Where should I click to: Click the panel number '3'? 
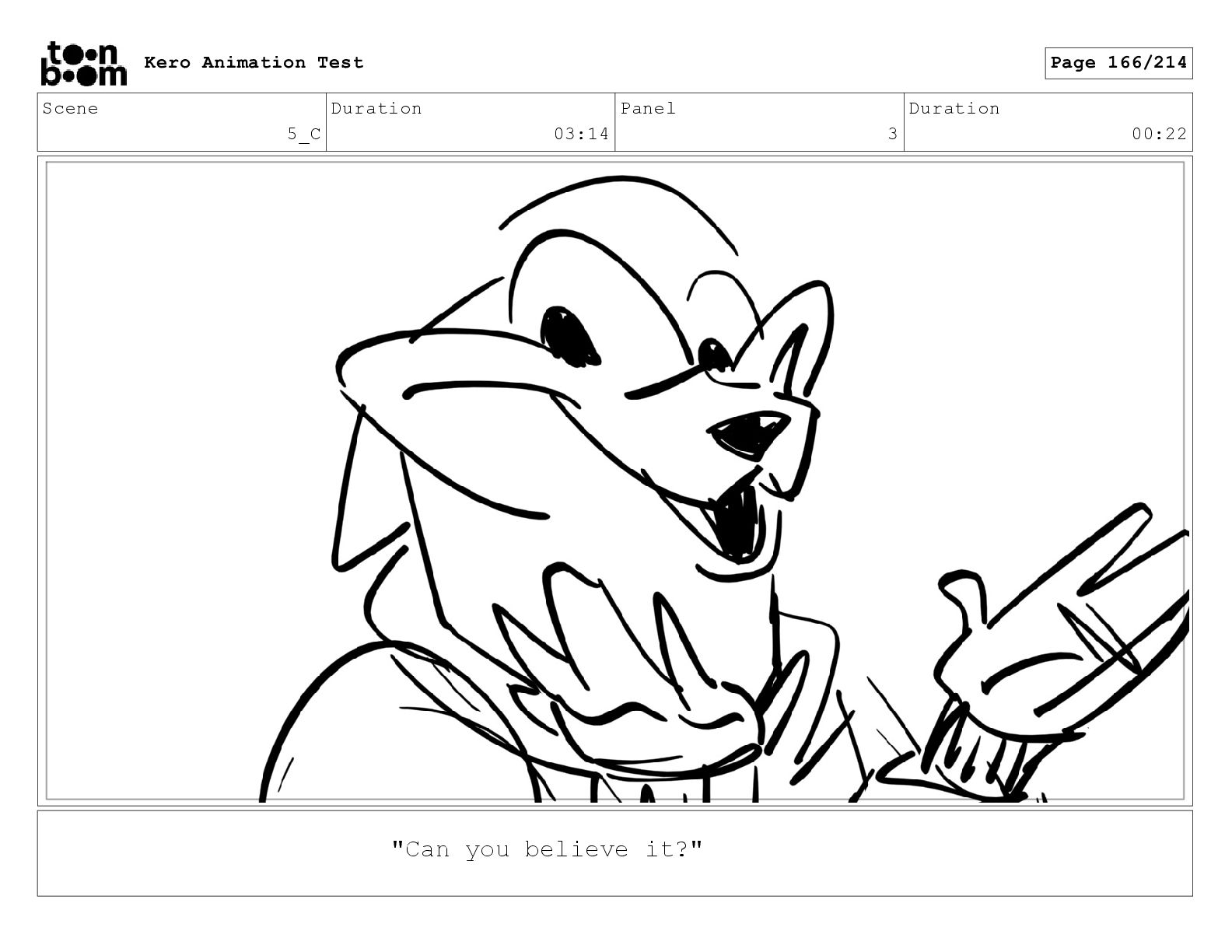pyautogui.click(x=893, y=134)
